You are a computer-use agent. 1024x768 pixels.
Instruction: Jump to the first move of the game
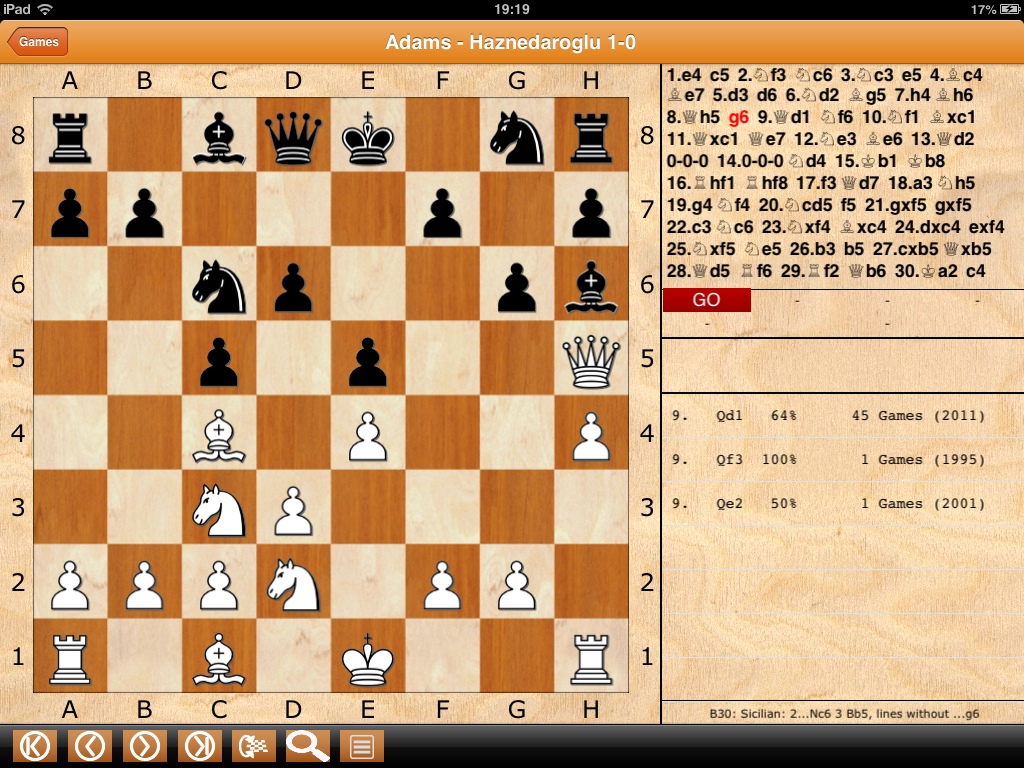pyautogui.click(x=35, y=746)
